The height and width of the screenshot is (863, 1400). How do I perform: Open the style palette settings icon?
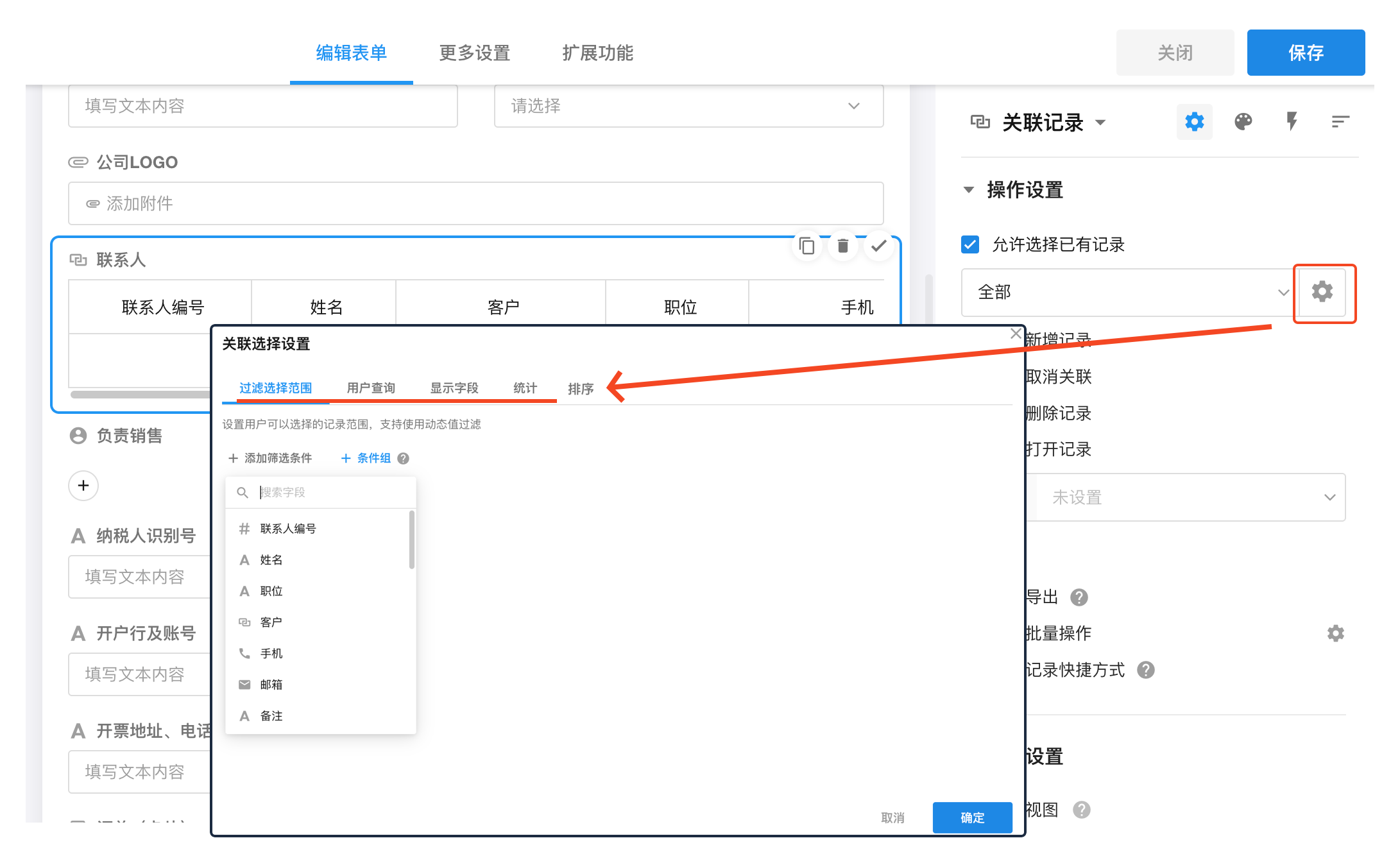coord(1243,122)
